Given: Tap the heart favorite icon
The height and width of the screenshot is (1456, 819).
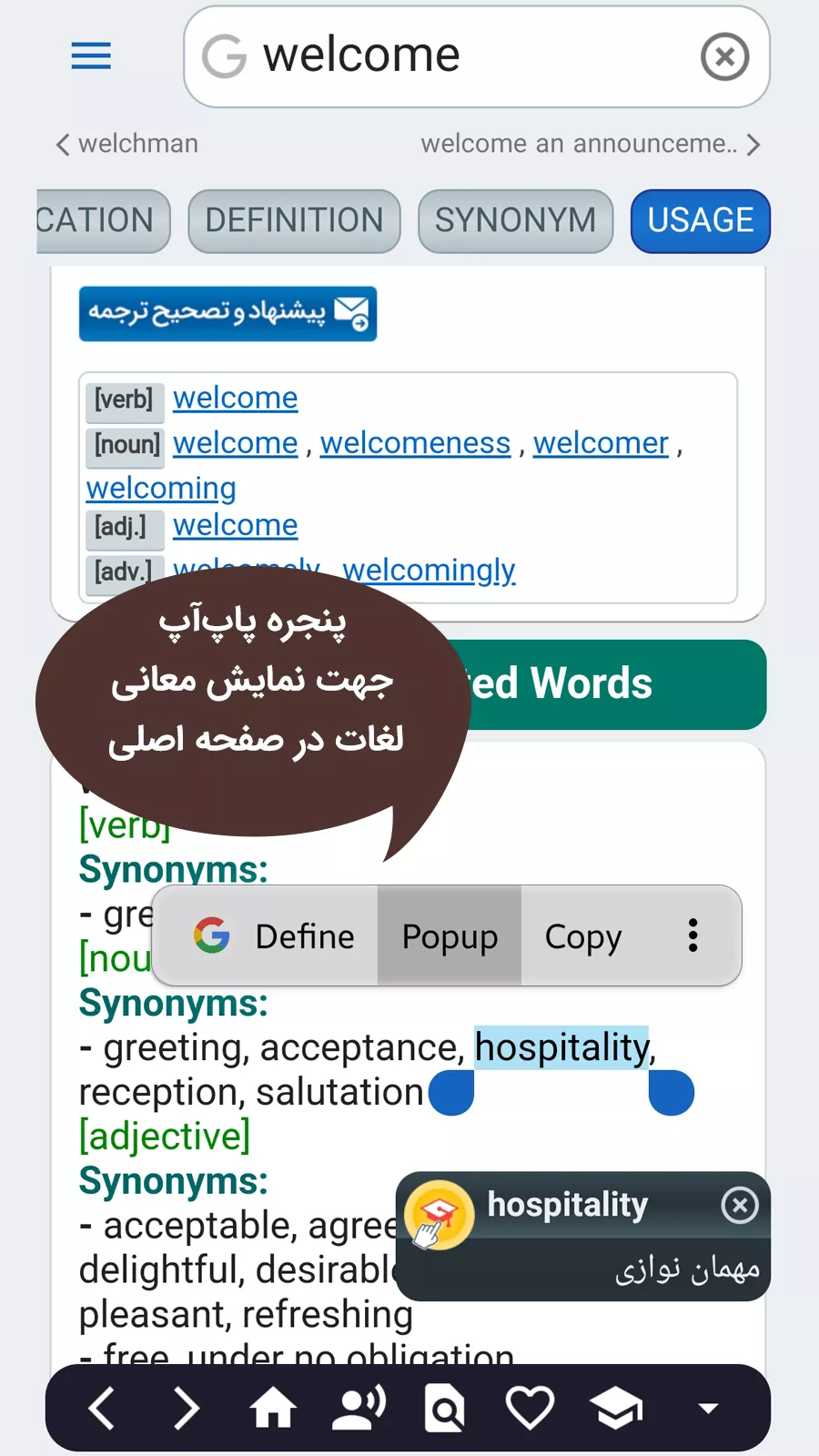Looking at the screenshot, I should click(530, 1408).
